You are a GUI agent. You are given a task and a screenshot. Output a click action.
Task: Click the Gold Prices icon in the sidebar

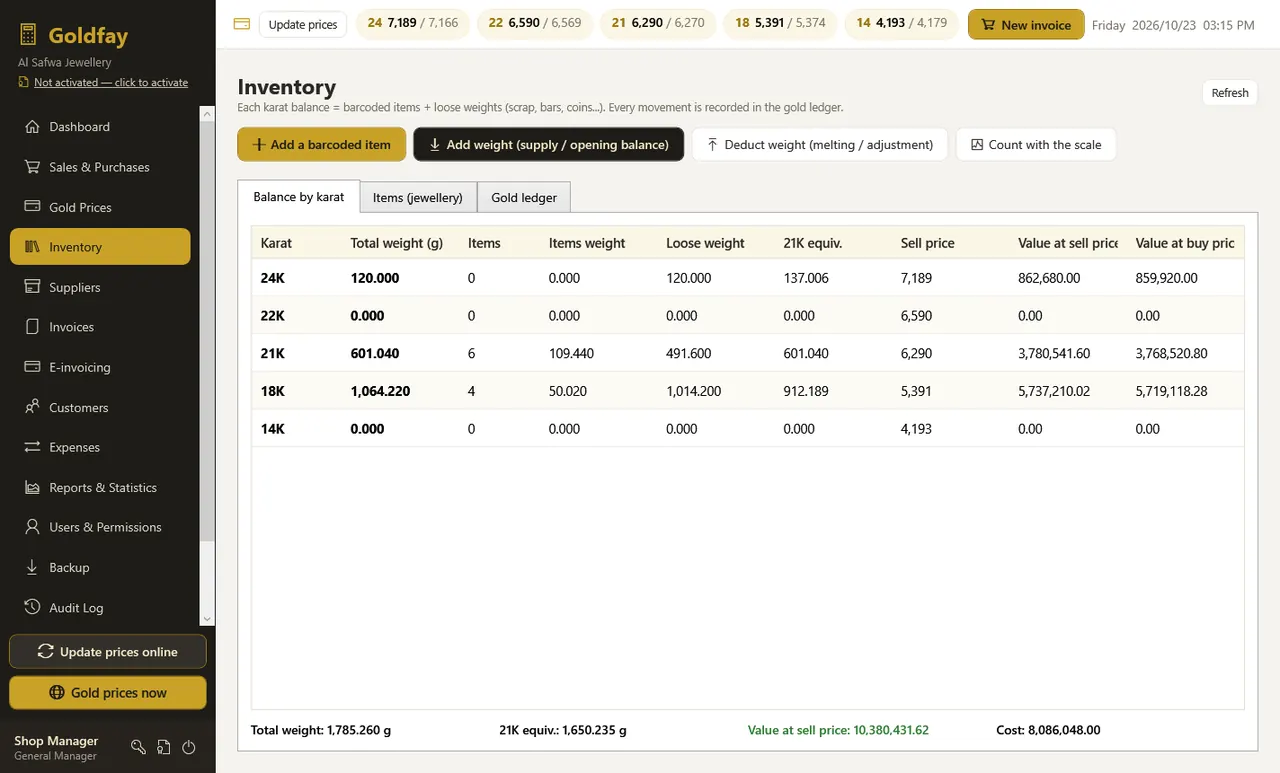coord(31,207)
